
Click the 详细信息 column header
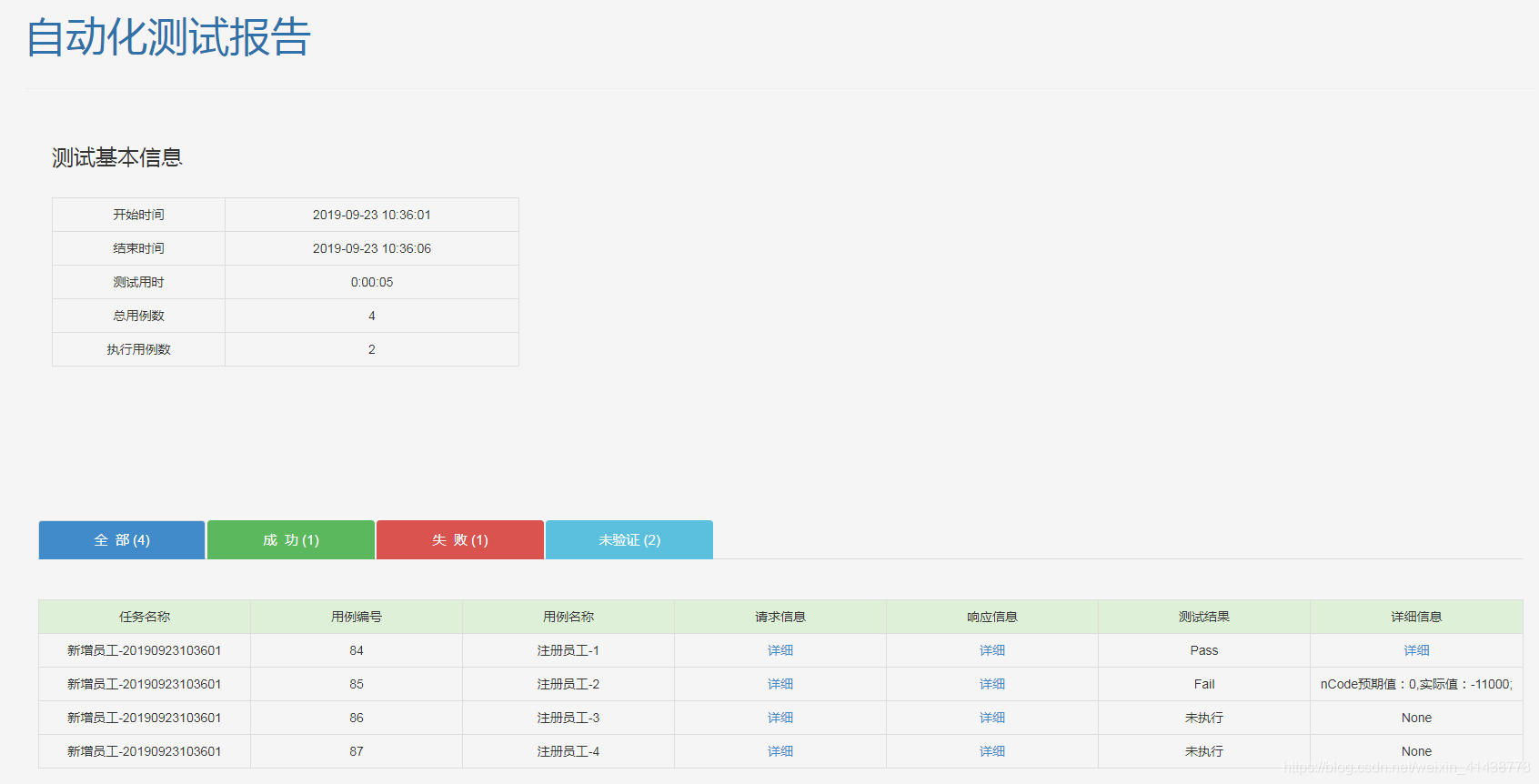(1416, 617)
